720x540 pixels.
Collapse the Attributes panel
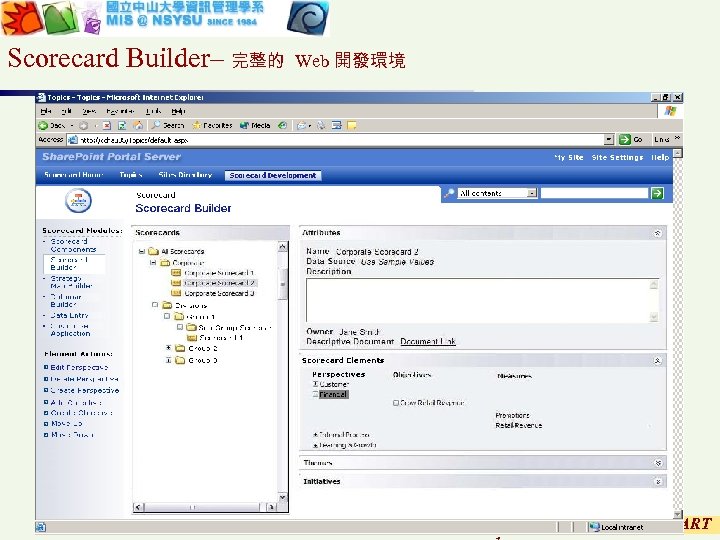tap(658, 233)
